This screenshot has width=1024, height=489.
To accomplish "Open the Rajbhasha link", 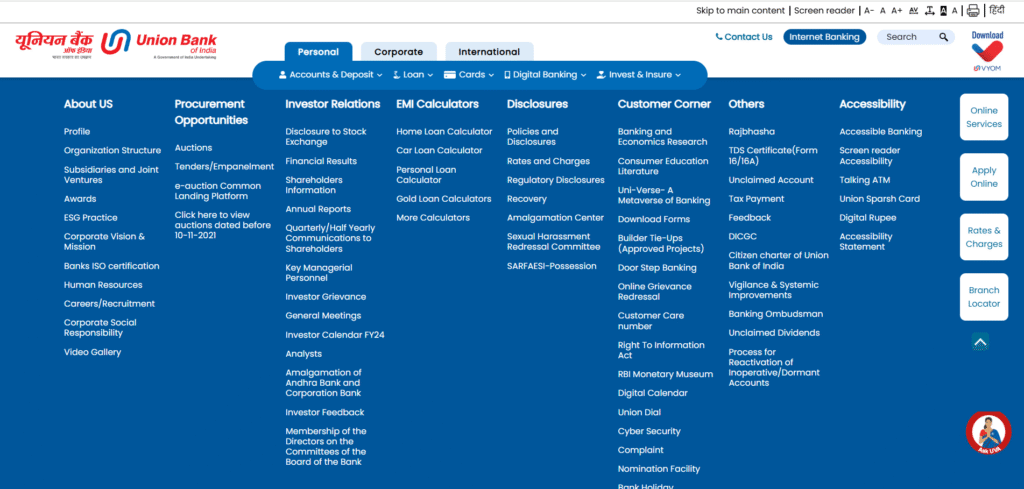I will 752,132.
